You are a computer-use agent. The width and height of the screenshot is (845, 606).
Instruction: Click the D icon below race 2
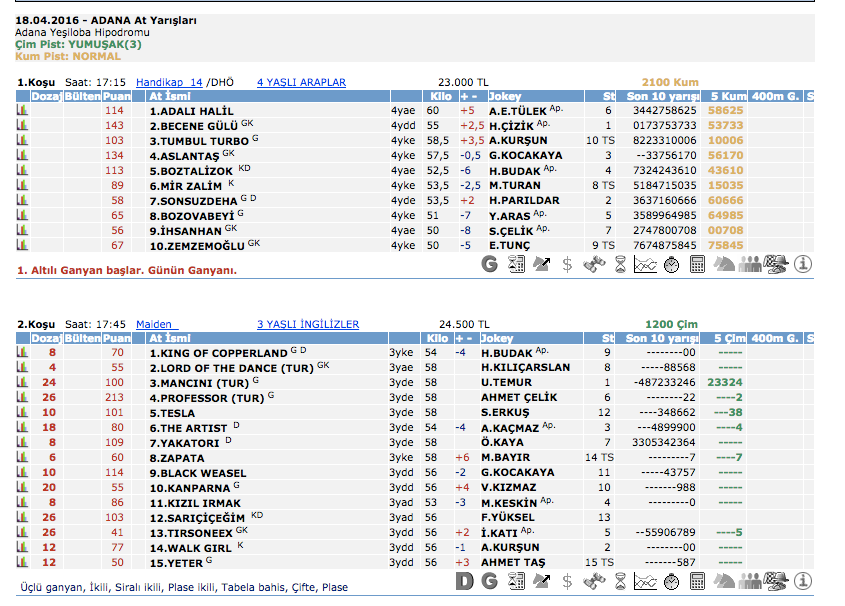click(464, 581)
